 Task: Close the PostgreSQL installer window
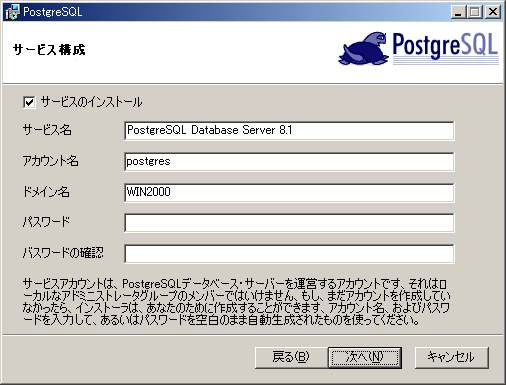point(493,12)
